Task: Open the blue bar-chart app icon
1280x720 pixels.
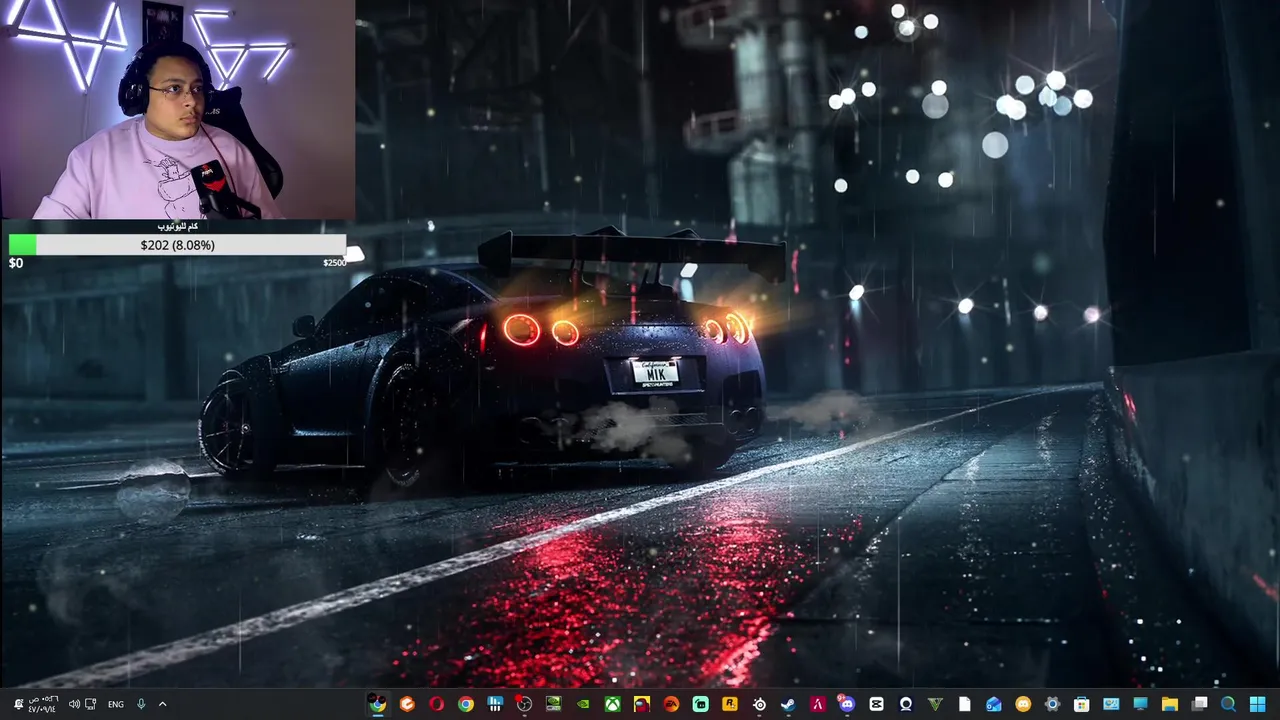Action: pyautogui.click(x=495, y=704)
